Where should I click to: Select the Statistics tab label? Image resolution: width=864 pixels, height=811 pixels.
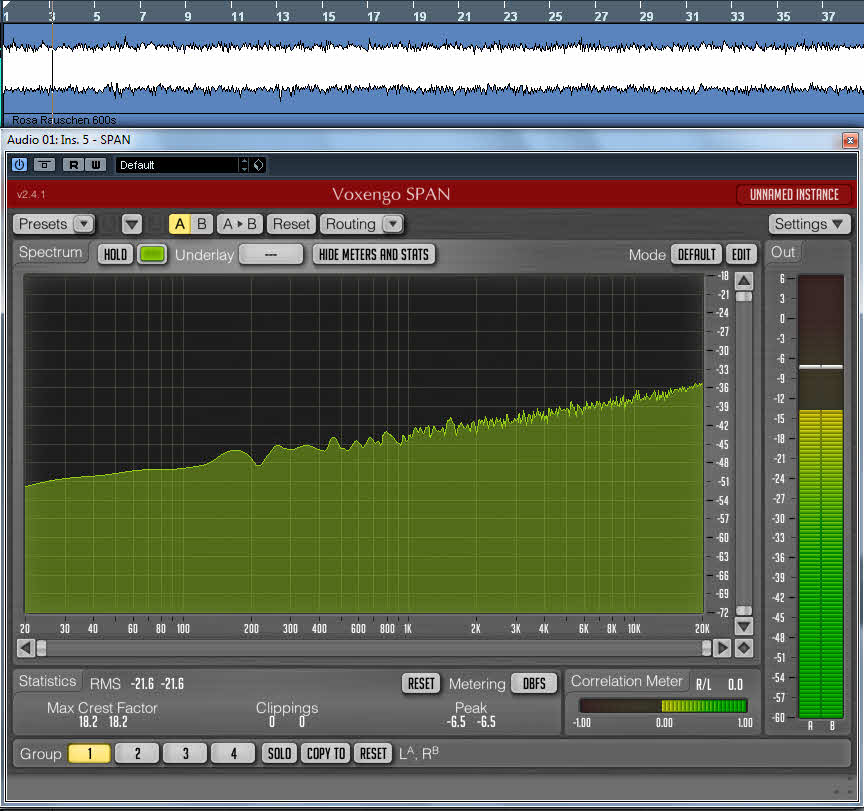click(47, 682)
